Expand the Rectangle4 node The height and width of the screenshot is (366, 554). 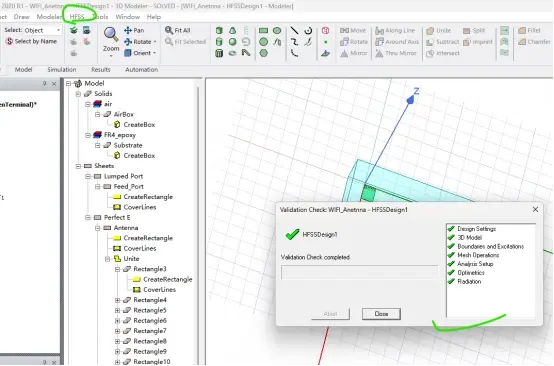point(117,300)
